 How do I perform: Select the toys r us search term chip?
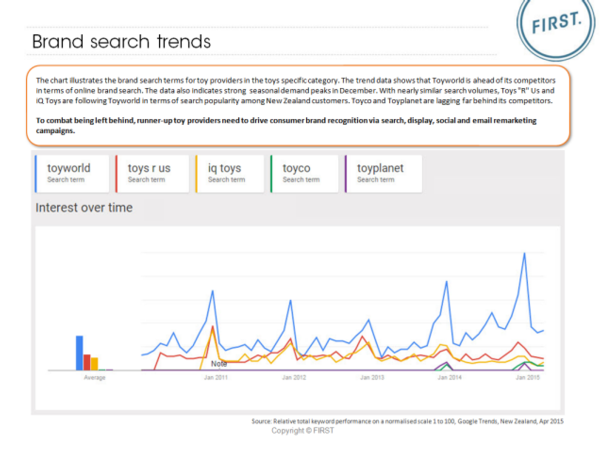click(x=153, y=172)
